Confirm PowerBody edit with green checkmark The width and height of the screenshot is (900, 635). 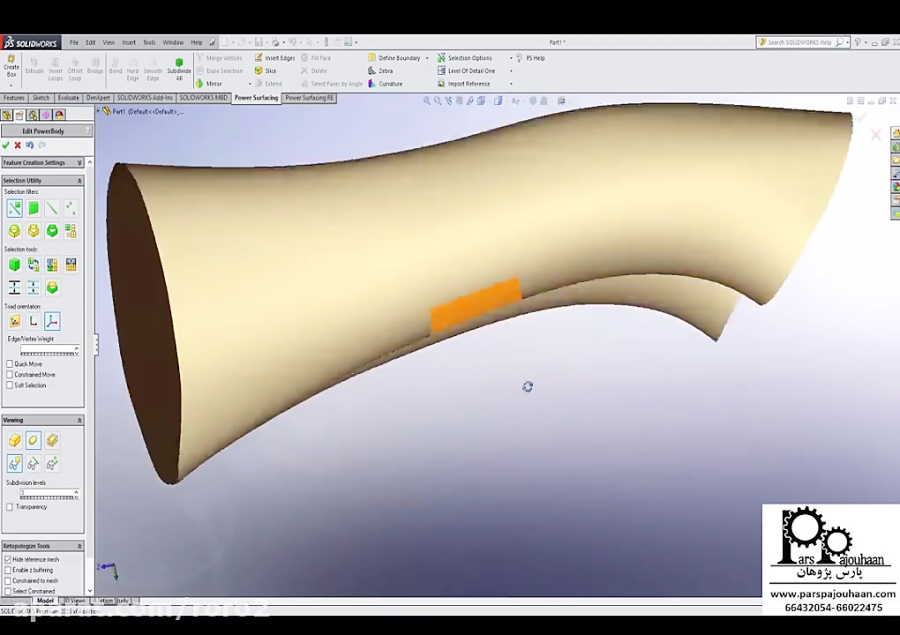(6, 145)
